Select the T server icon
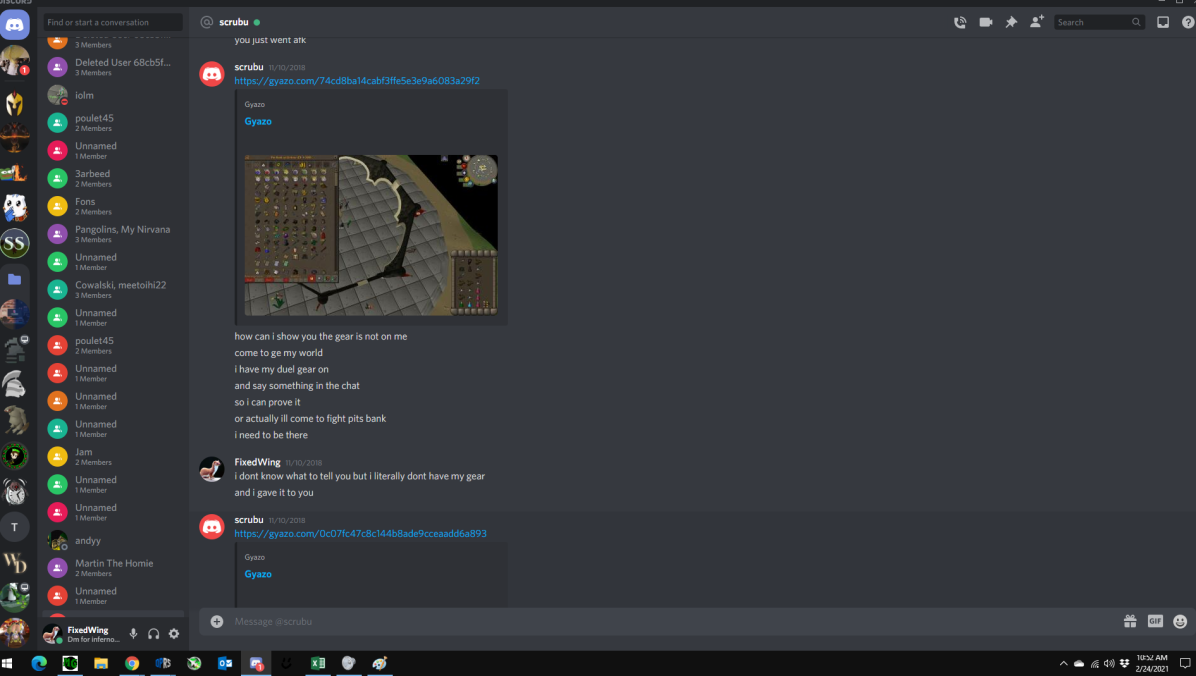 (x=14, y=527)
